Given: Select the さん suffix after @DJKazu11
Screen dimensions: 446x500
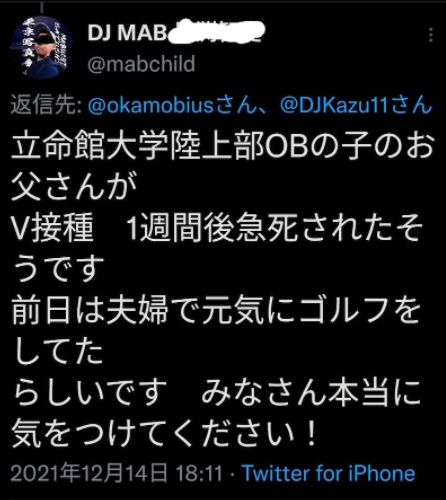Looking at the screenshot, I should point(412,105).
